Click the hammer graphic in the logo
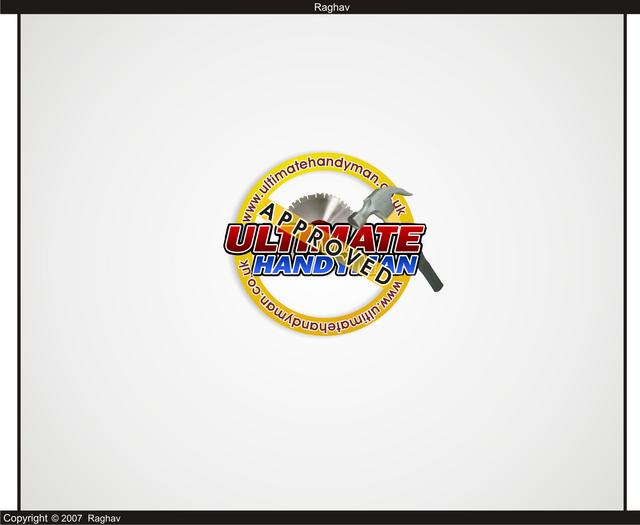This screenshot has width=640, height=525. [395, 237]
